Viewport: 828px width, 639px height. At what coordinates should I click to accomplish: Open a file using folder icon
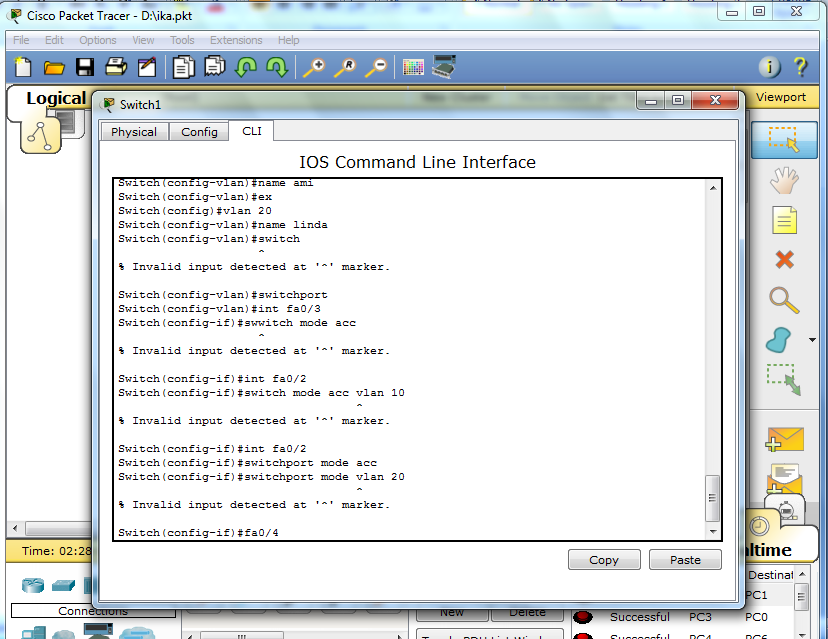coord(54,68)
